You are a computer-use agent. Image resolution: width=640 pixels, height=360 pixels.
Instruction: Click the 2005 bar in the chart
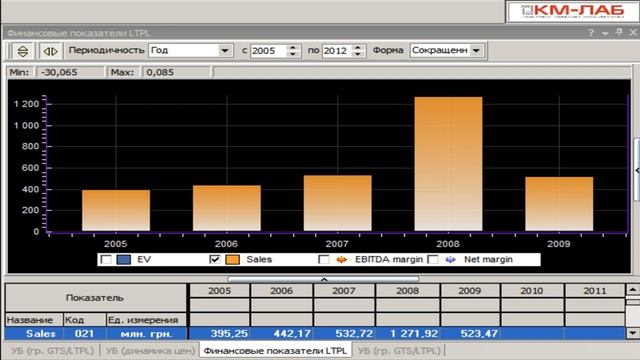[x=116, y=211]
